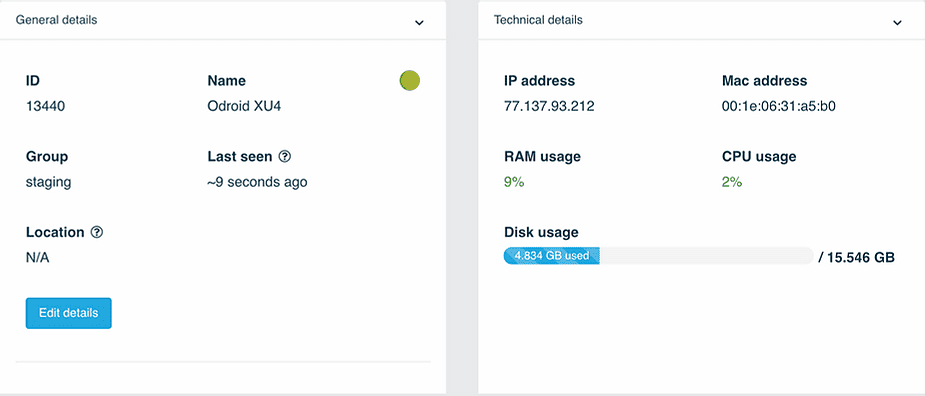Click the IP address label
The width and height of the screenshot is (925, 396).
pyautogui.click(x=539, y=81)
